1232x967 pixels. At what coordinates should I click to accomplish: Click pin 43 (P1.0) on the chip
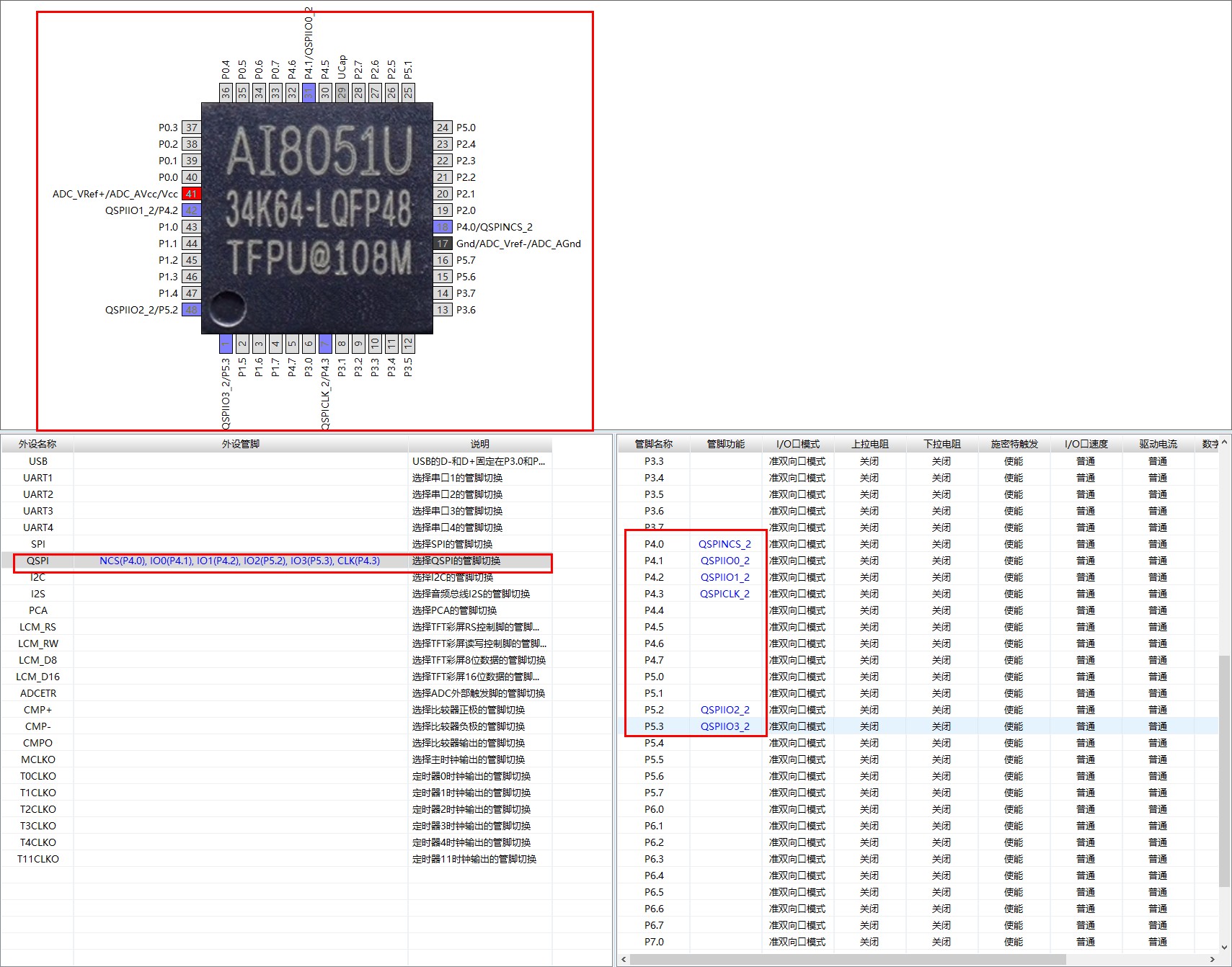point(191,227)
